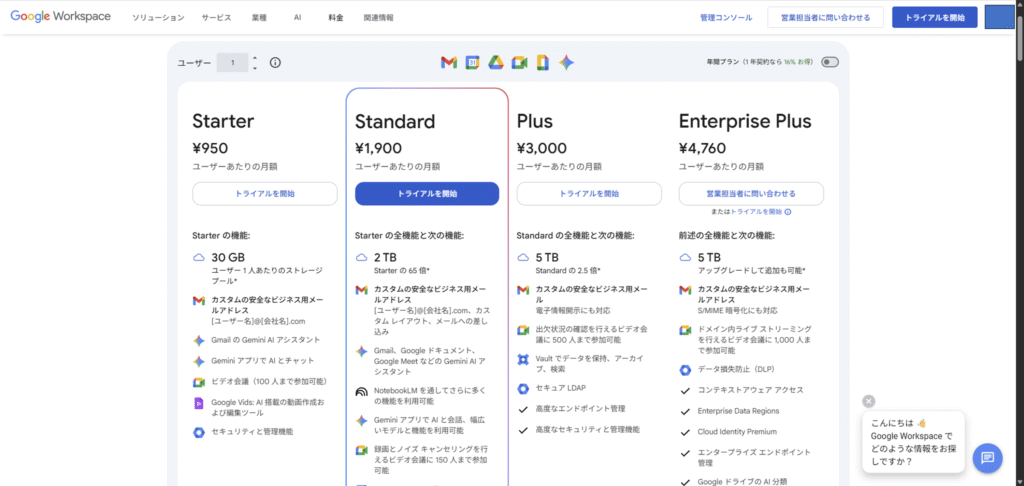Toggle the 年間プラン annual billing switch

[830, 62]
